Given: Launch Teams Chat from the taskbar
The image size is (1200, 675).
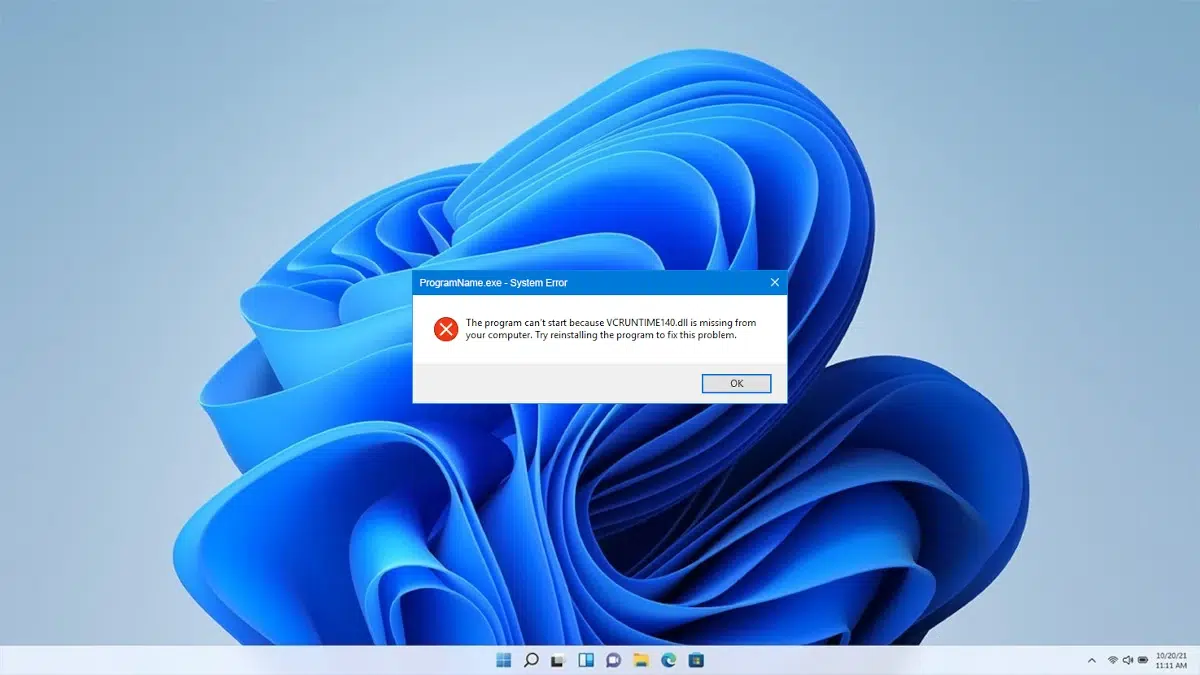Looking at the screenshot, I should click(x=612, y=660).
